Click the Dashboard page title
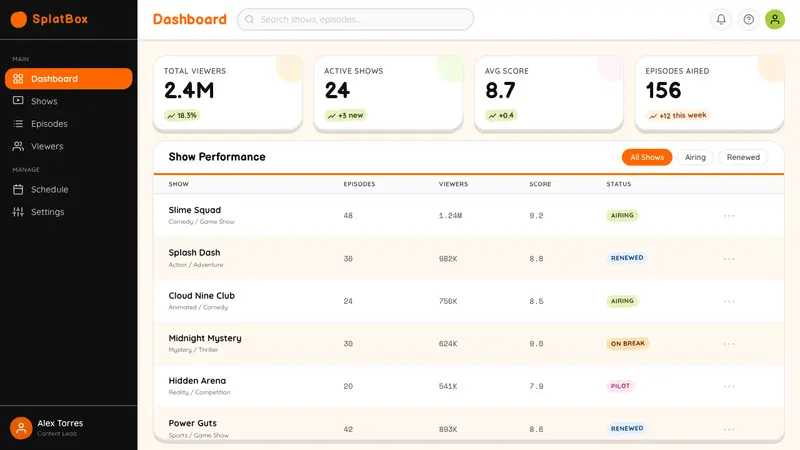The image size is (800, 450). tap(190, 19)
